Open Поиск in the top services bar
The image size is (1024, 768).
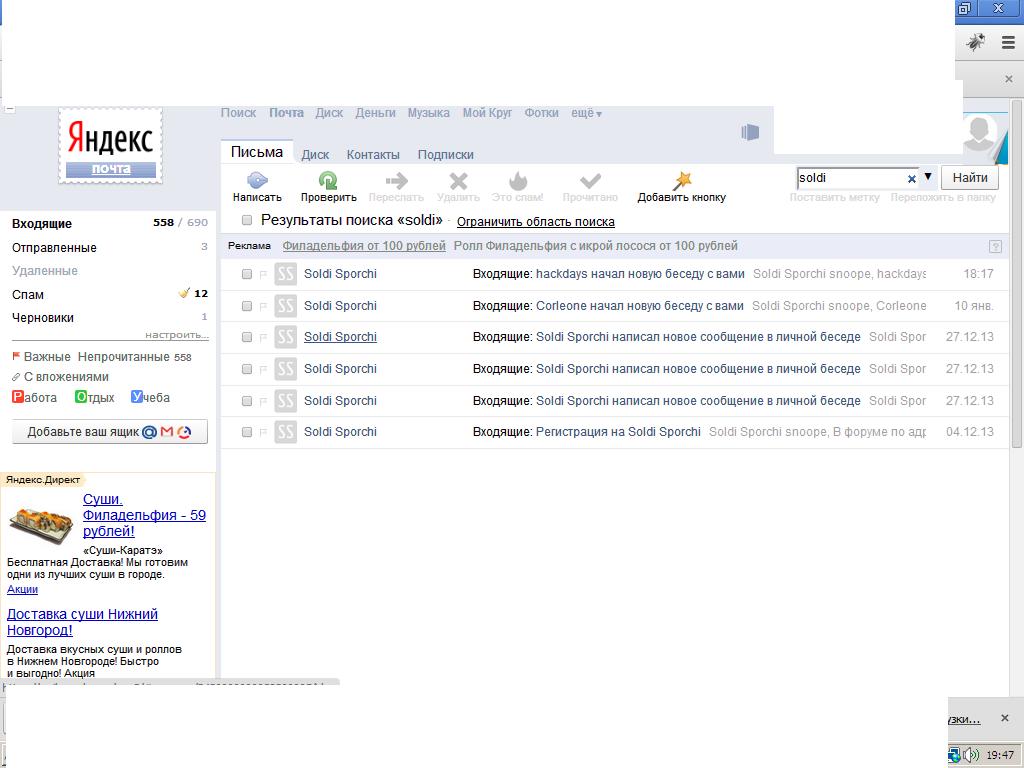point(238,113)
